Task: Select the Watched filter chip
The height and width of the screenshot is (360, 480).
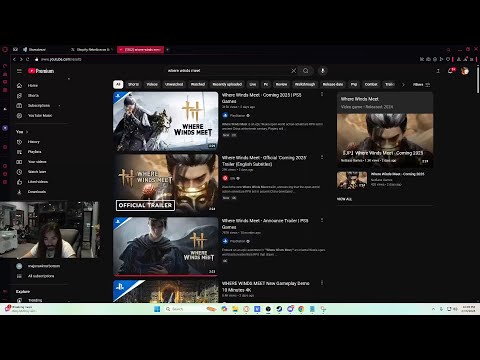Action: click(x=198, y=84)
